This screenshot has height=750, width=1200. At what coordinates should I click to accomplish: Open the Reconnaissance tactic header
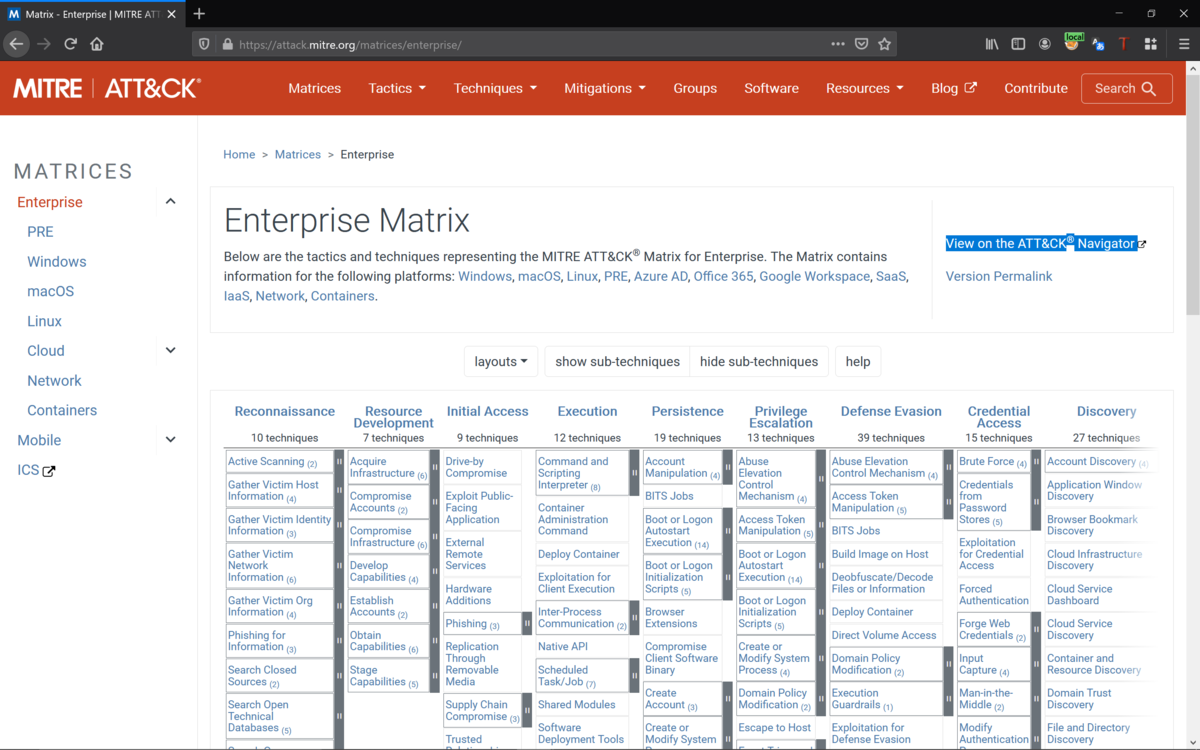click(x=285, y=411)
